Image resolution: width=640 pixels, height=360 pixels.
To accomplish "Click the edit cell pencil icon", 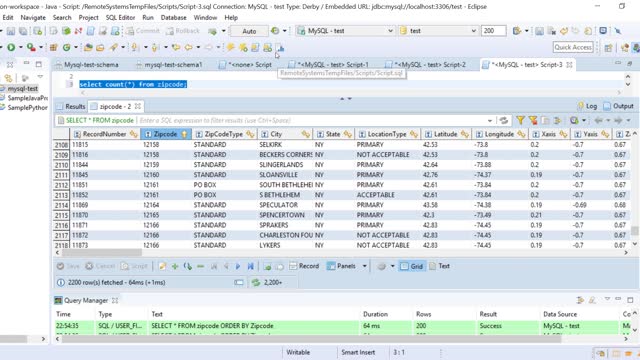I will click(x=162, y=267).
